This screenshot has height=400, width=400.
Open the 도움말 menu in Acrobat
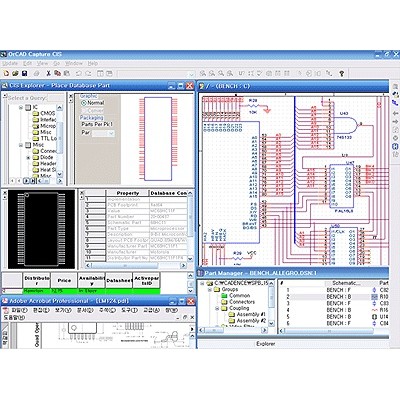14,317
